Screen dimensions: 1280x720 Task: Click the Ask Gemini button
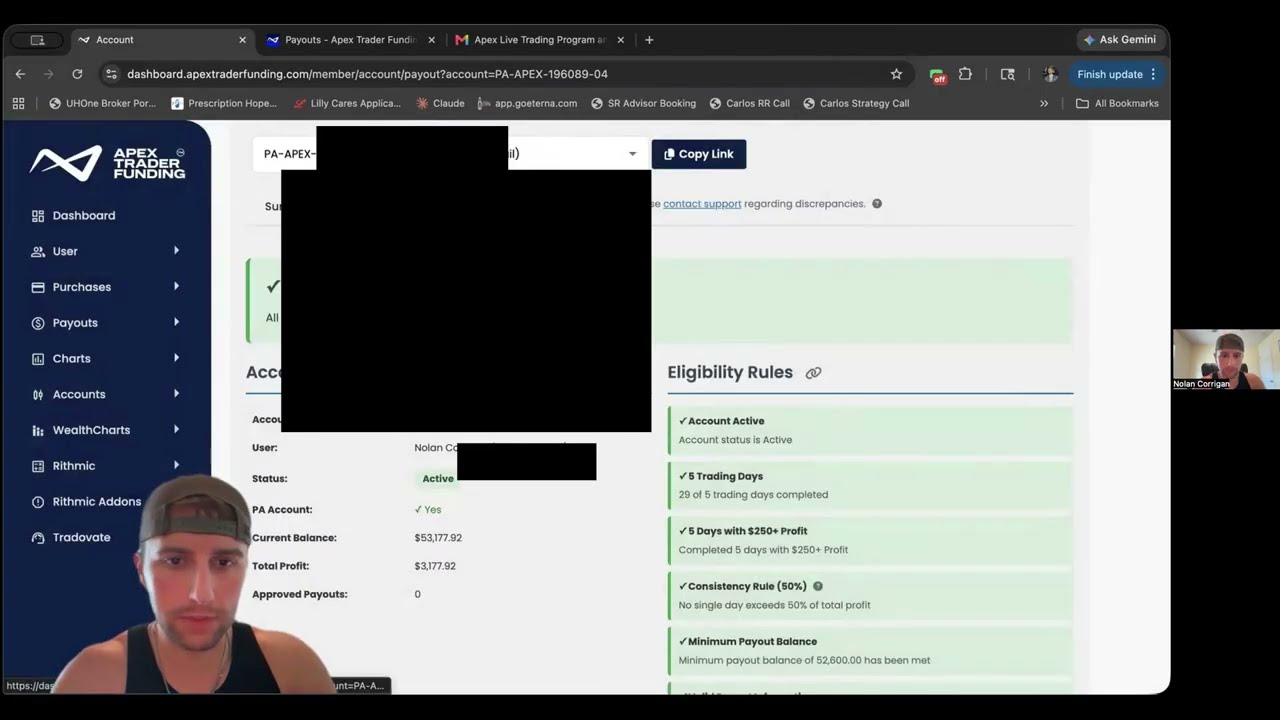coord(1120,40)
